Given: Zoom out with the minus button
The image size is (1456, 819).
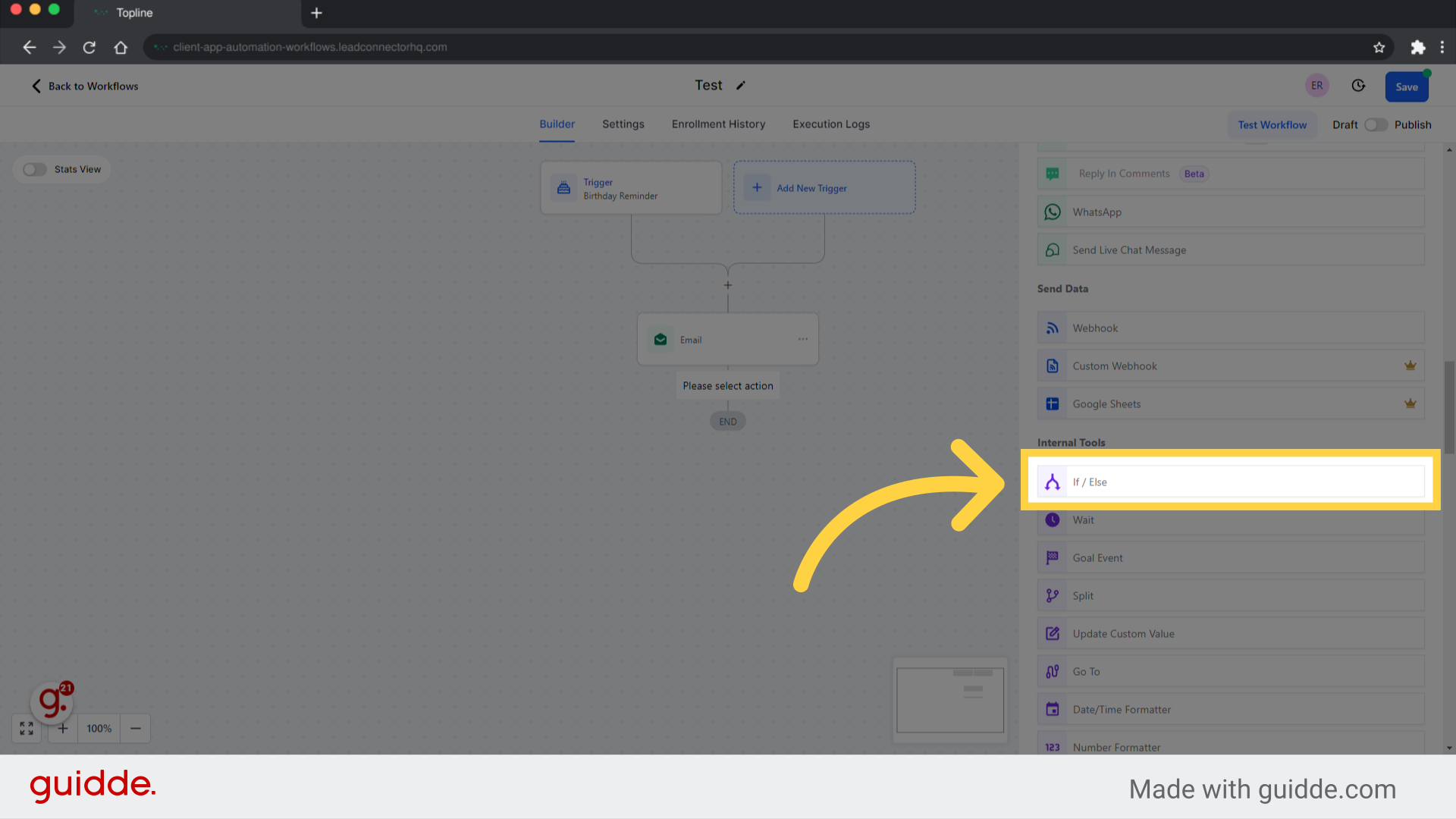Looking at the screenshot, I should [136, 729].
